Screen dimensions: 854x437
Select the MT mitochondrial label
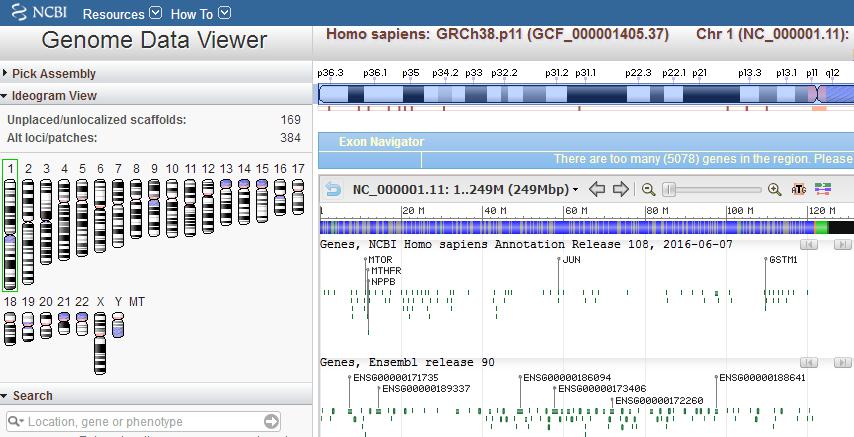click(137, 302)
